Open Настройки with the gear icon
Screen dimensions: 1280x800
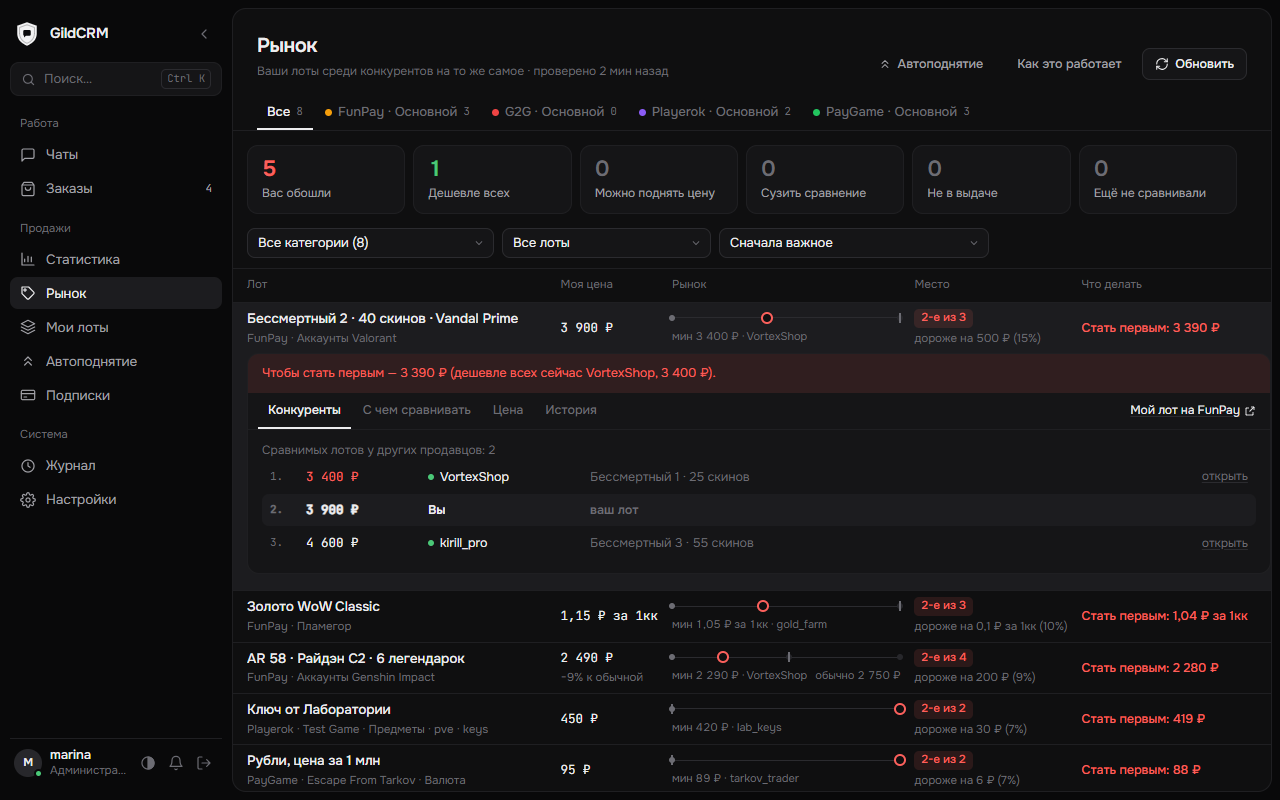pos(28,499)
